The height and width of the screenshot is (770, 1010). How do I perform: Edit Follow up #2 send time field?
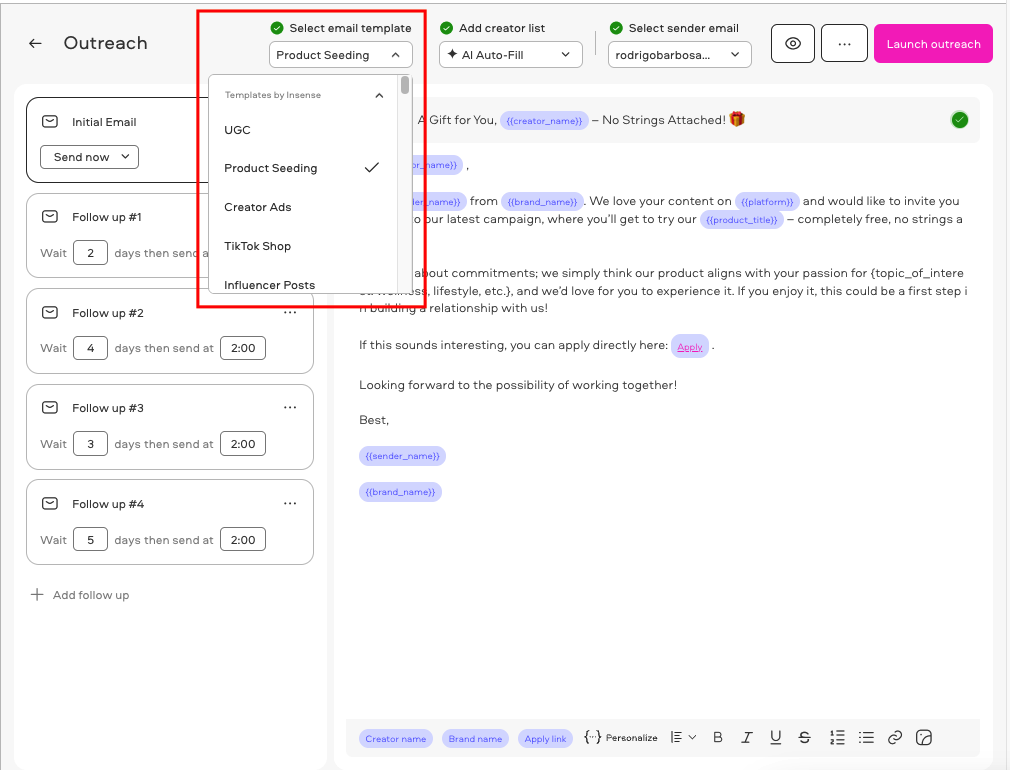click(243, 348)
